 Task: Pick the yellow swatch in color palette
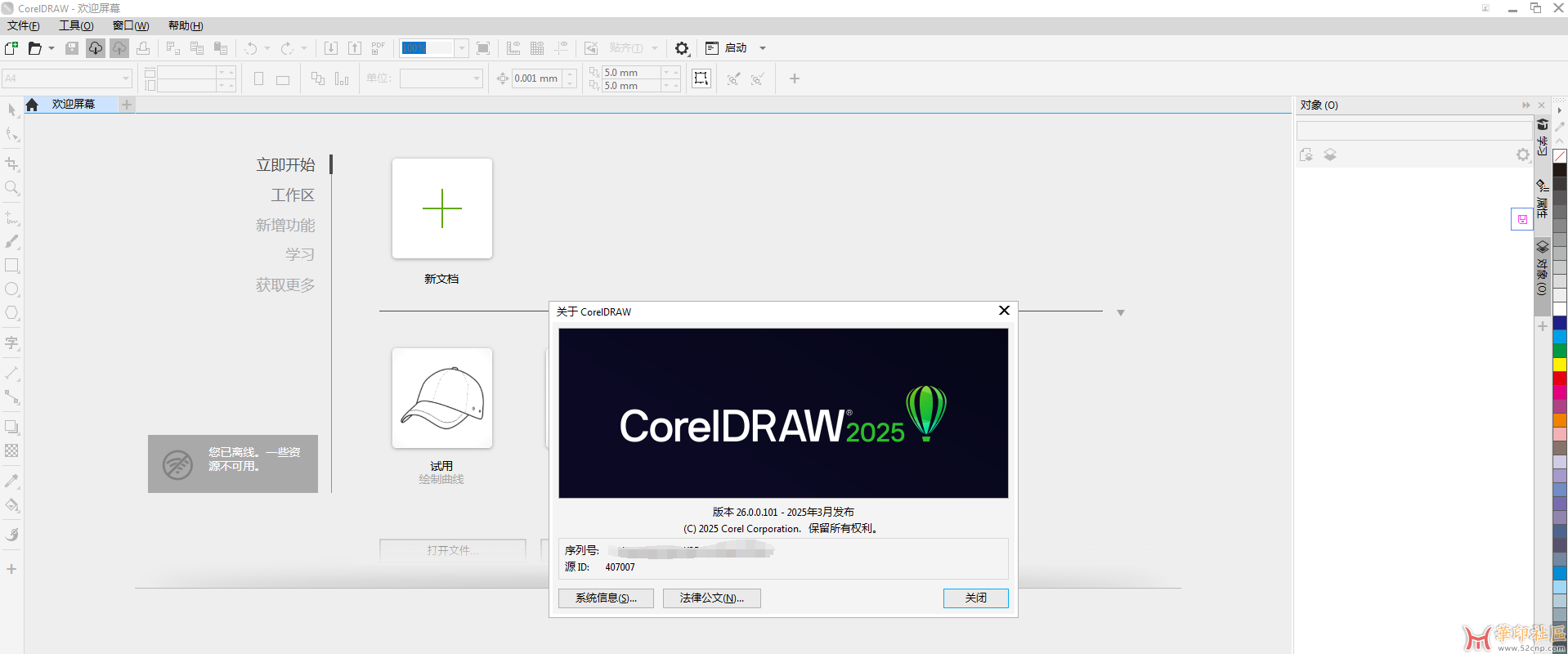[x=1560, y=365]
